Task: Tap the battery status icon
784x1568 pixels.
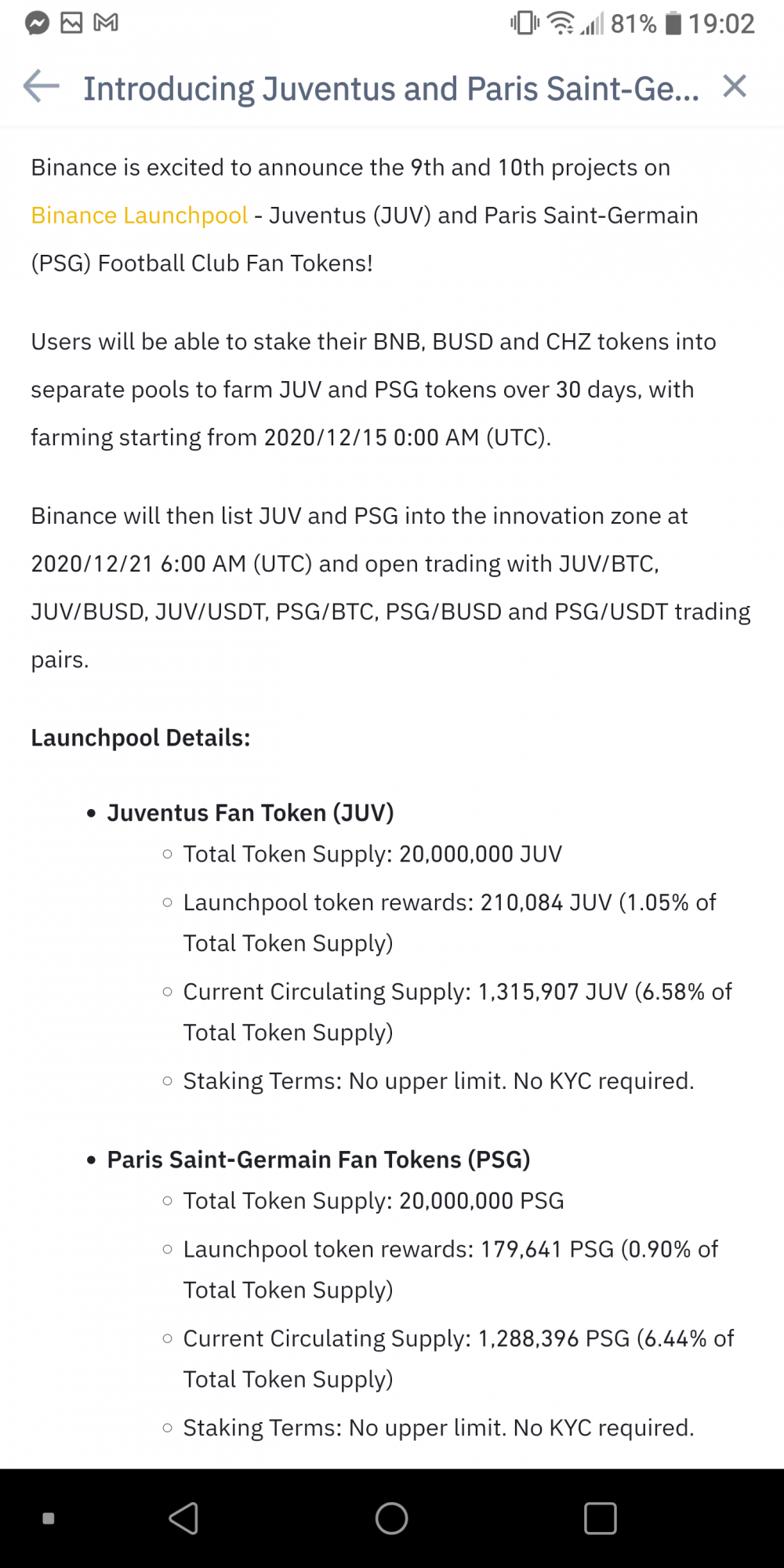Action: coord(673,24)
